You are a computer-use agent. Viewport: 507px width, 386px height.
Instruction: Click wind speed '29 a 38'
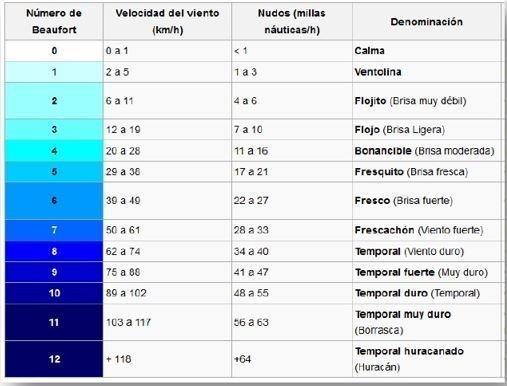coord(123,172)
